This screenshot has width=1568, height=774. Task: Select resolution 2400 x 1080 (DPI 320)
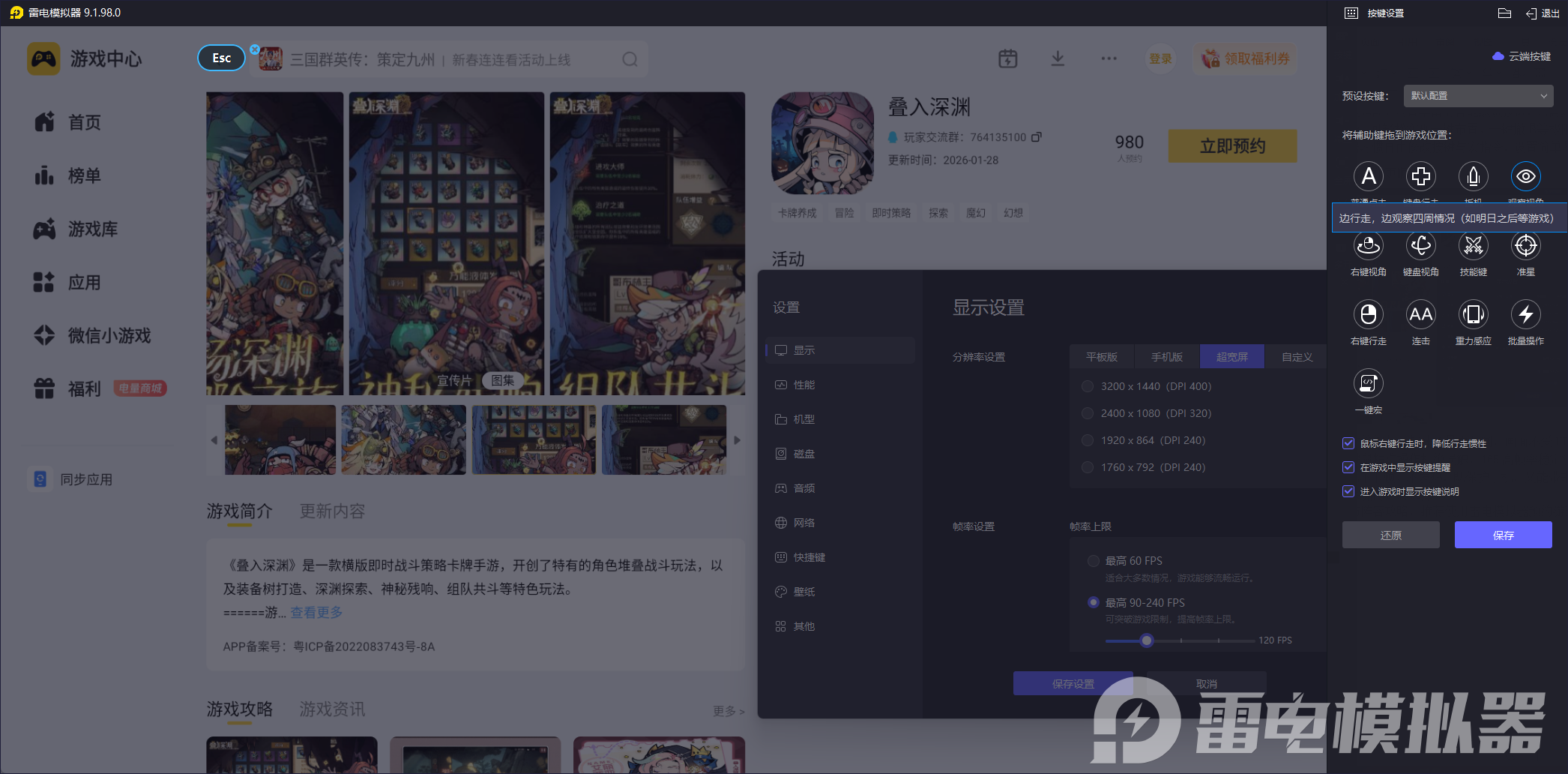1088,413
